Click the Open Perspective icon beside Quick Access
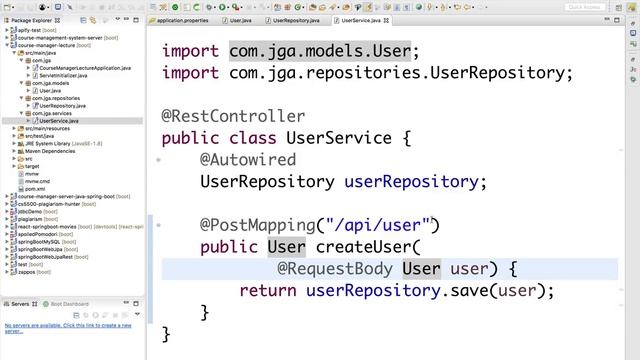 pos(618,7)
